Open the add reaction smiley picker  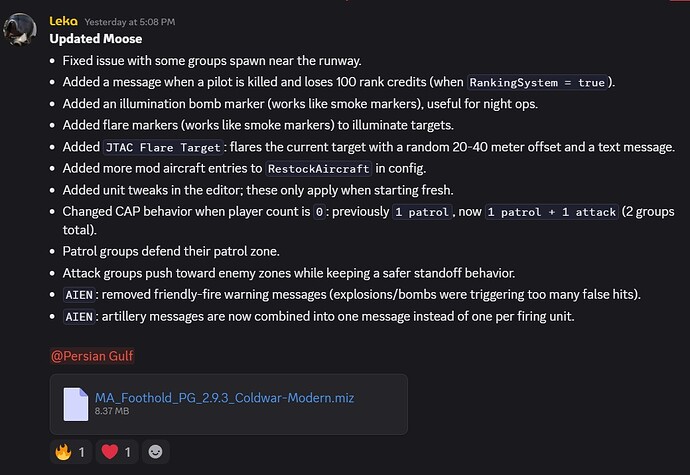155,452
